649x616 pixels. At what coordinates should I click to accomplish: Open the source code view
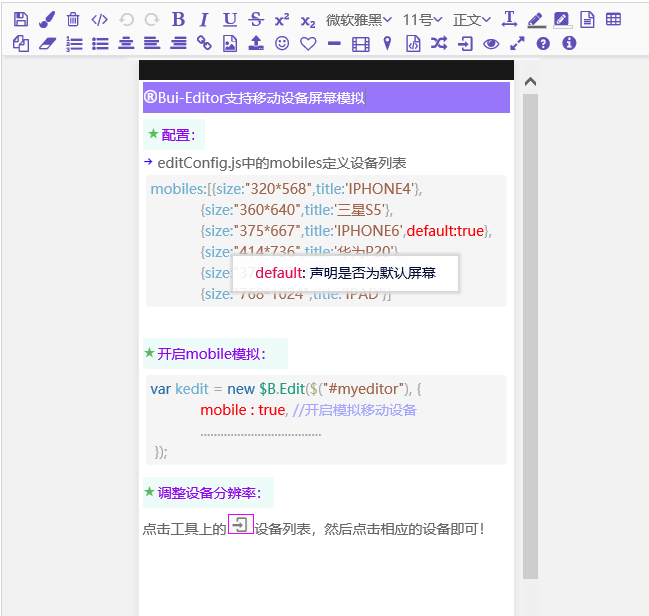coord(99,19)
